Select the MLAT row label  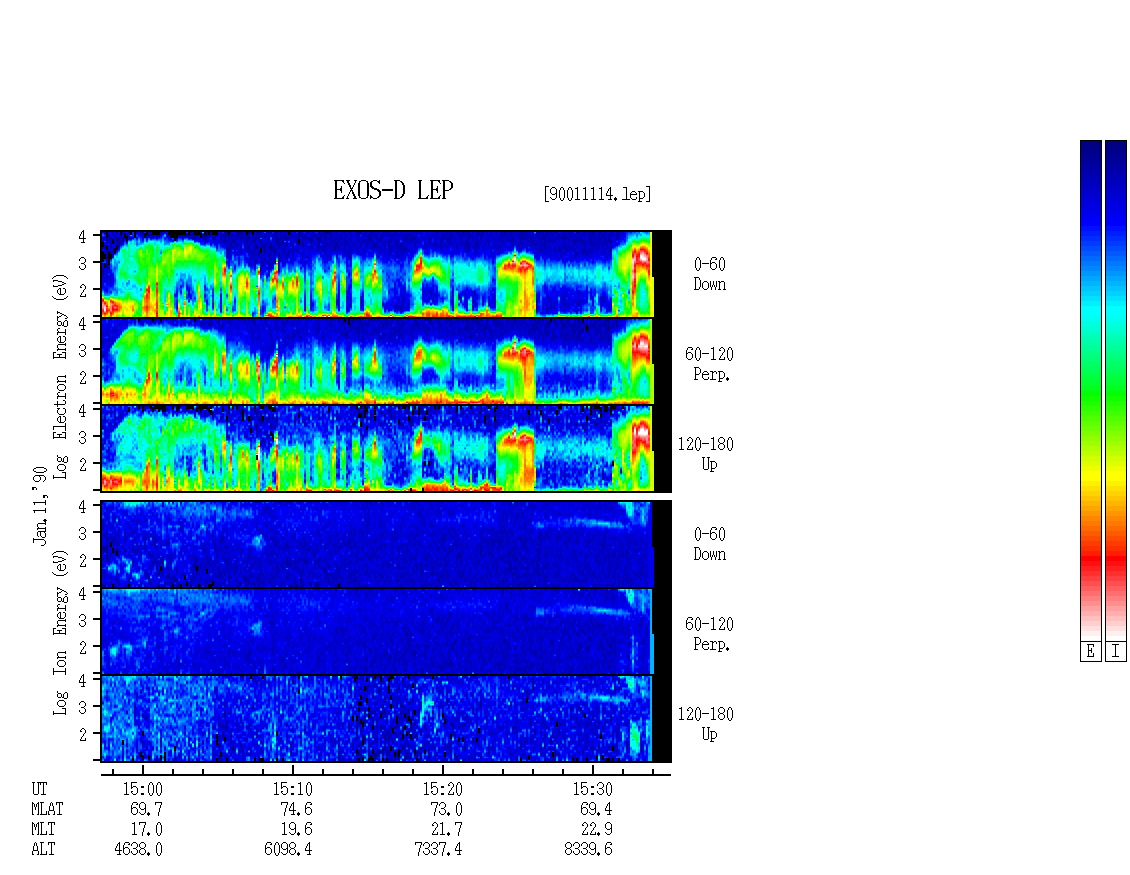pyautogui.click(x=48, y=809)
